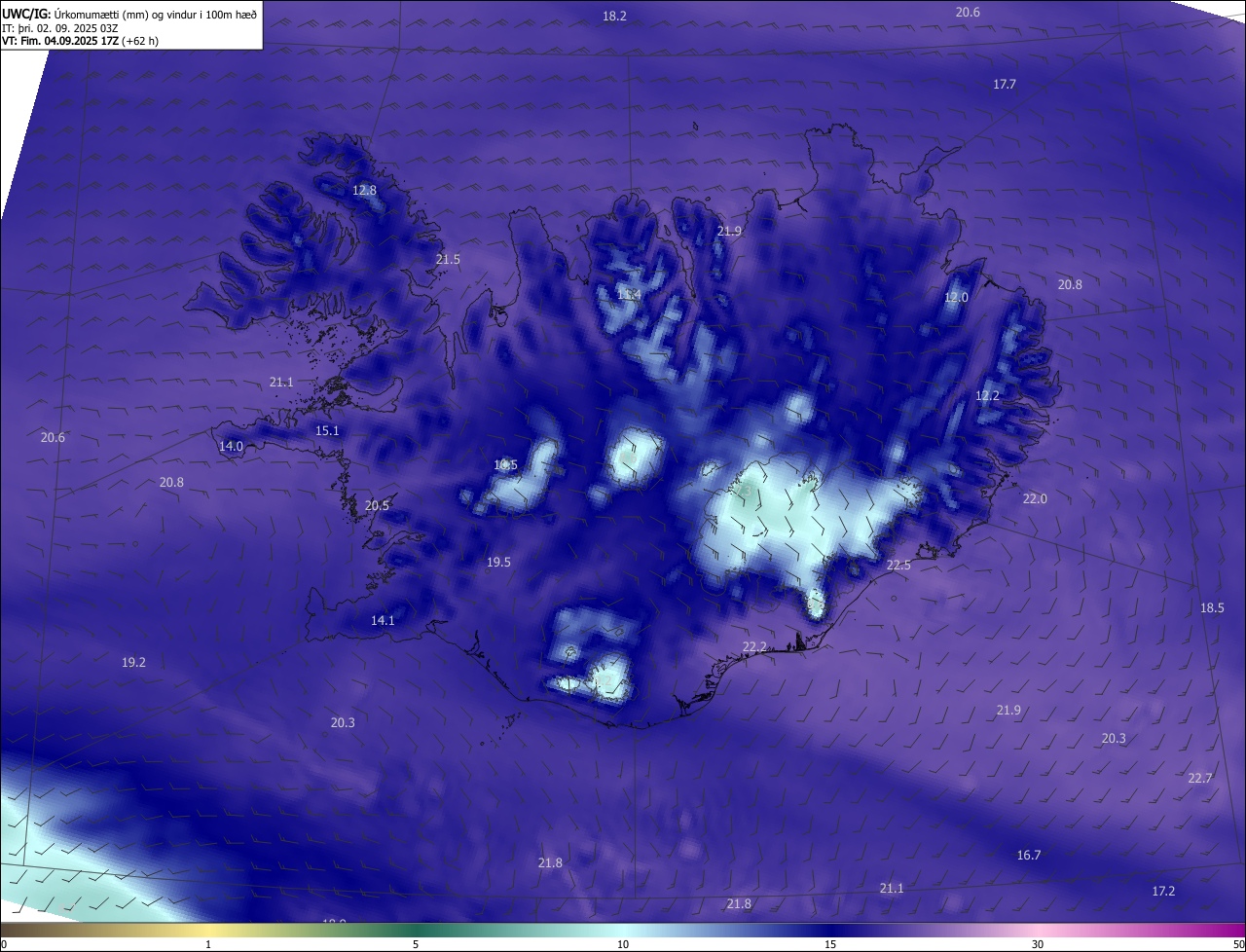The width and height of the screenshot is (1246, 952).
Task: Click the colour scale label 15
Action: tap(830, 944)
